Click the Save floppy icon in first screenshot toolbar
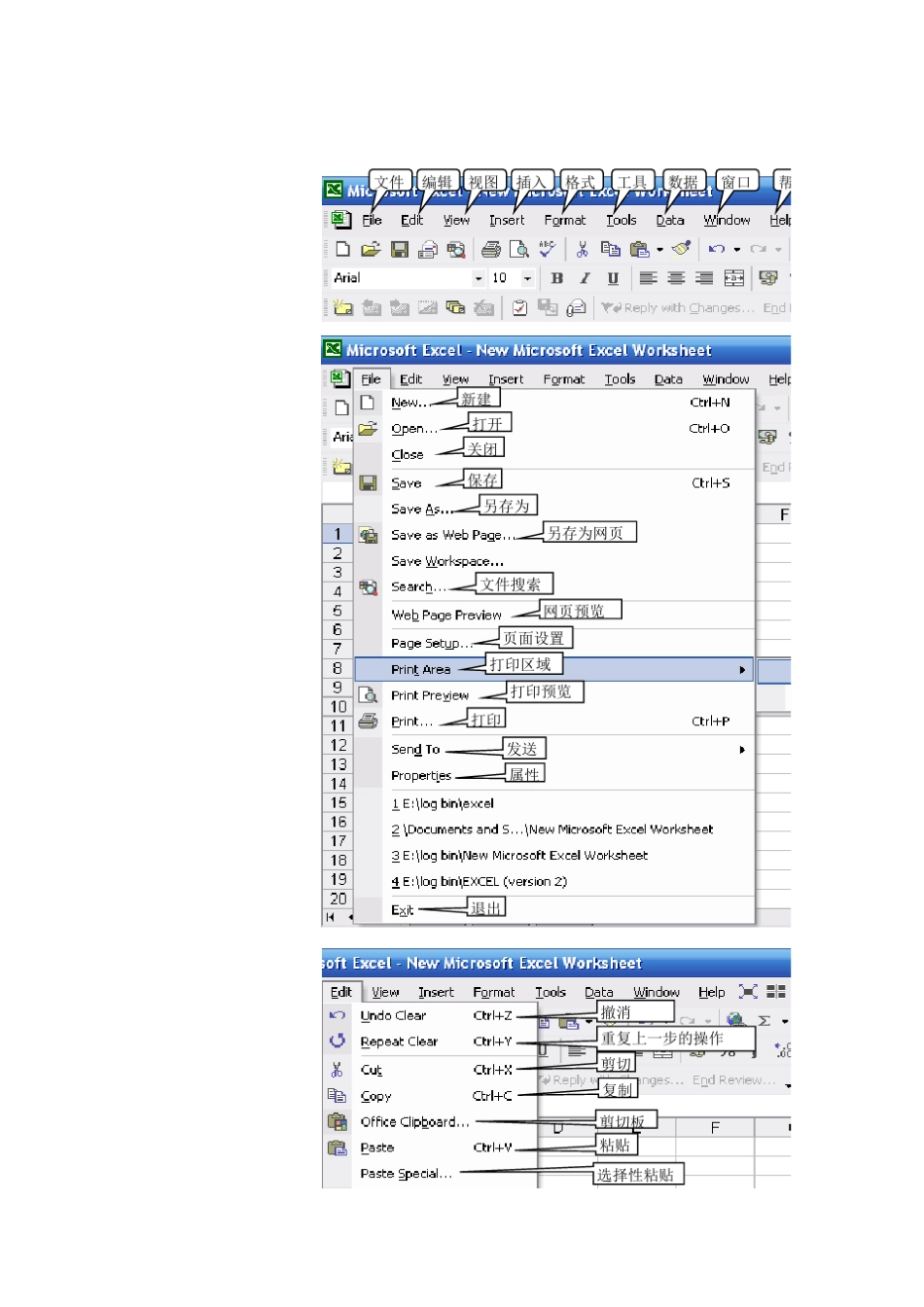Viewport: 924px width, 1307px height. point(399,249)
